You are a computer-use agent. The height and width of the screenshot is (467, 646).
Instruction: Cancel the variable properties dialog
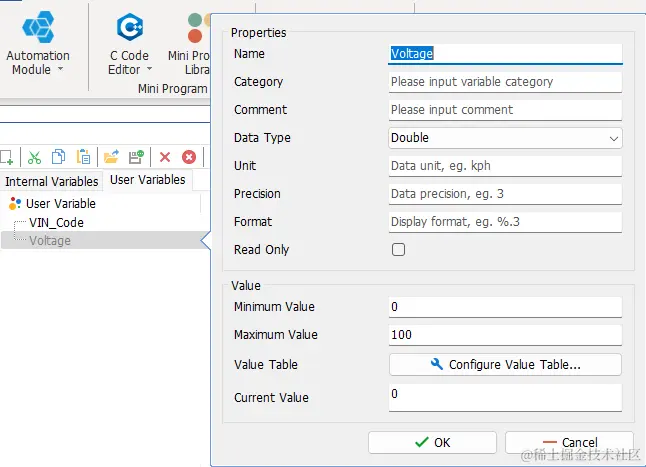click(569, 443)
